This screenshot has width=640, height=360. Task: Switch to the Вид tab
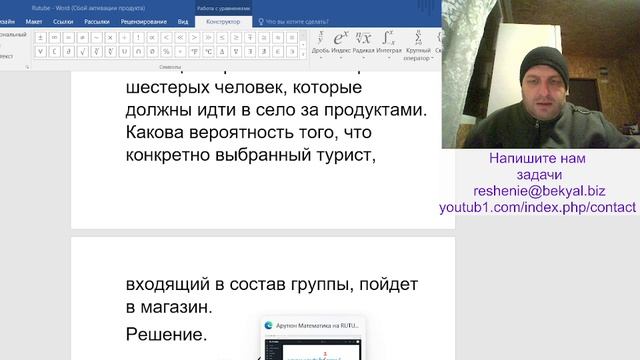pyautogui.click(x=183, y=22)
